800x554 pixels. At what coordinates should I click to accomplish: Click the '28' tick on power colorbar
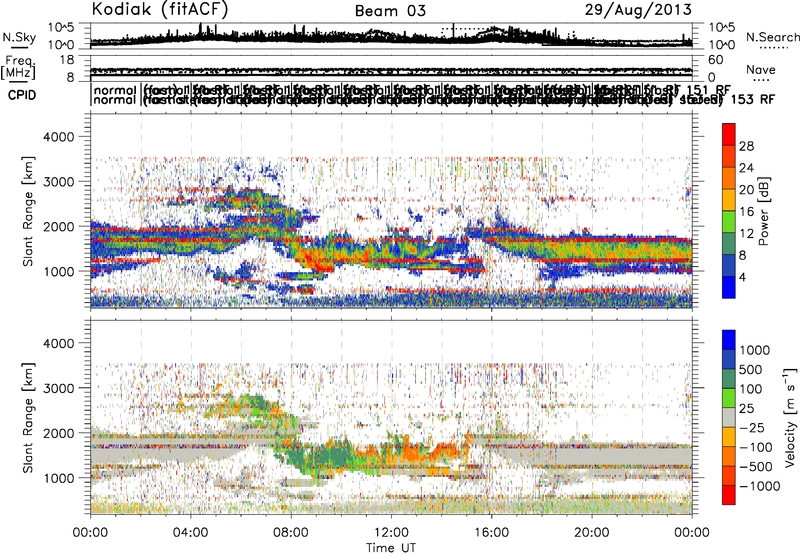(746, 146)
